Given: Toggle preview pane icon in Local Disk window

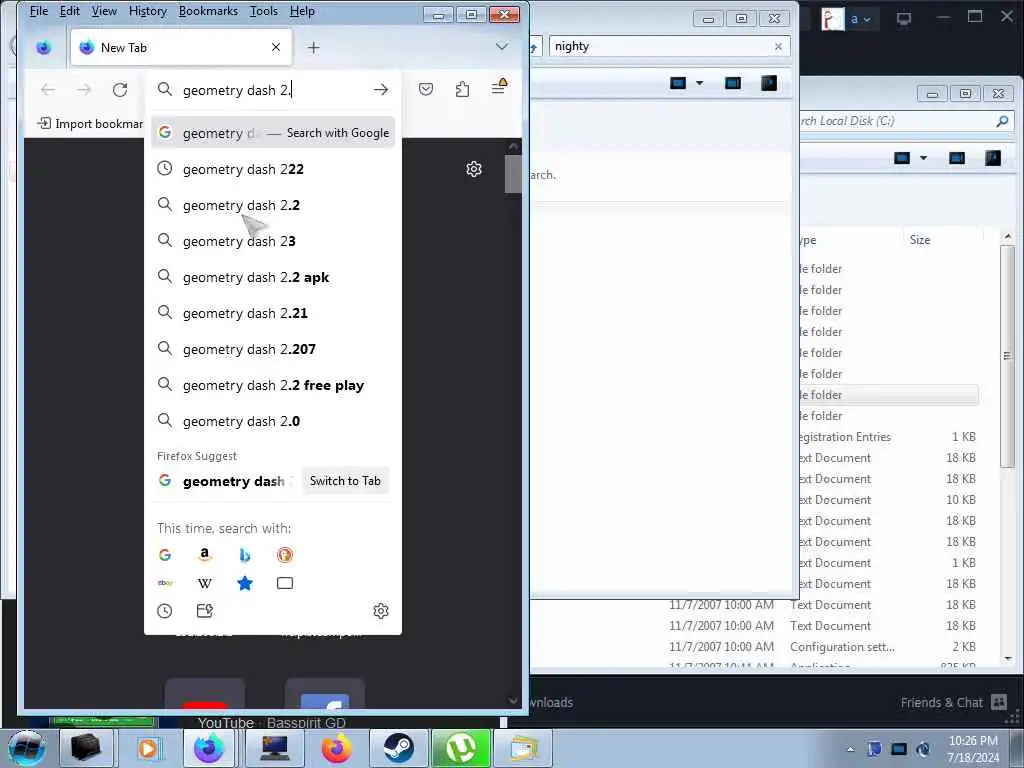Looking at the screenshot, I should [x=957, y=157].
